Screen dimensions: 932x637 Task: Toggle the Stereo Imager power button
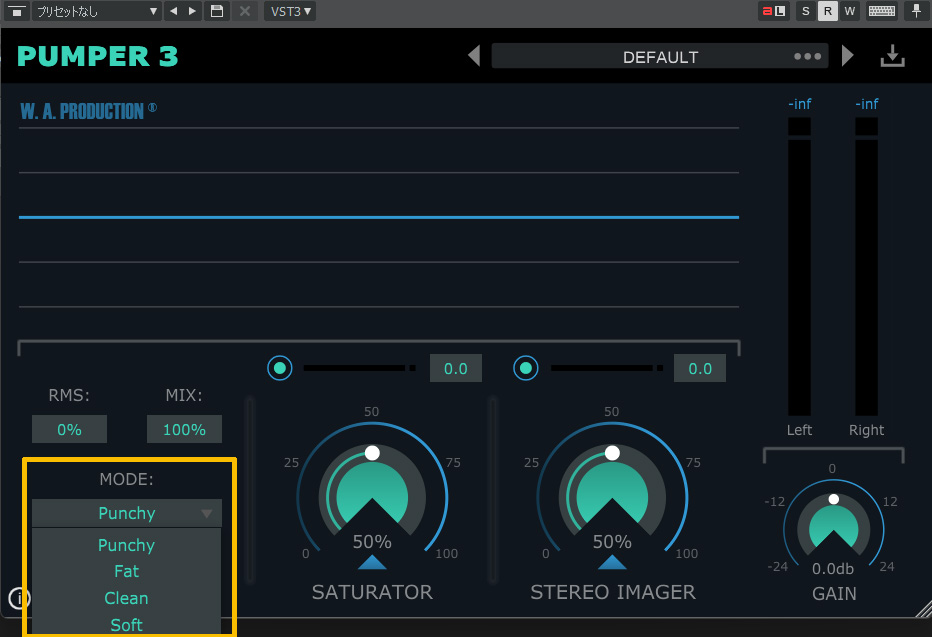click(526, 368)
